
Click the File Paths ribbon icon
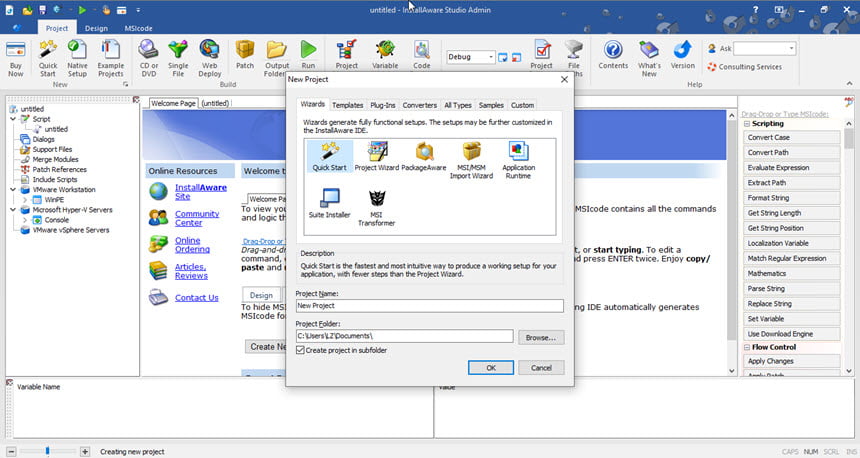pyautogui.click(x=574, y=58)
